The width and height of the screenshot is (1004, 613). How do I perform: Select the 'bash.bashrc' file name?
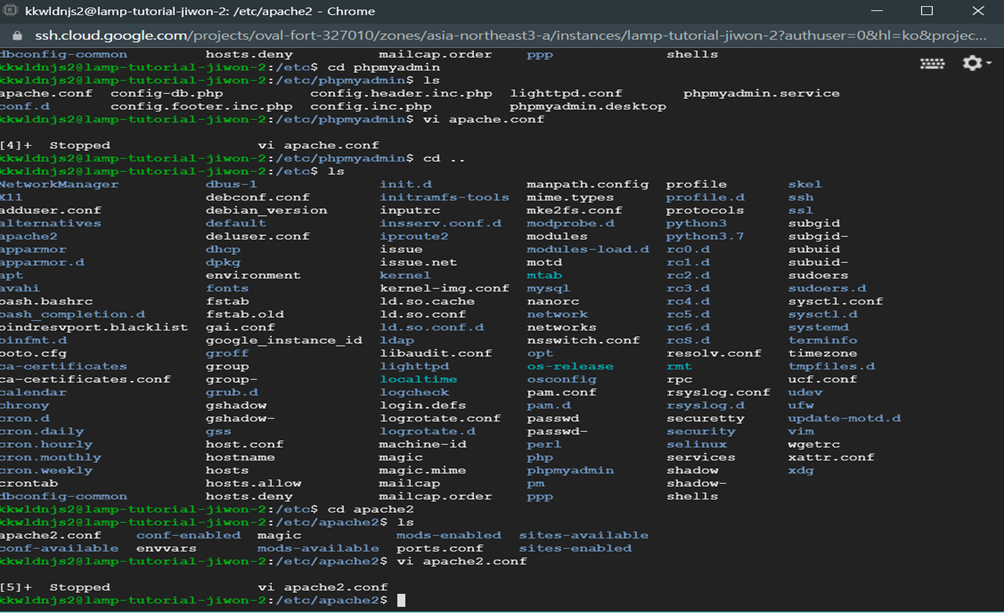click(x=46, y=301)
